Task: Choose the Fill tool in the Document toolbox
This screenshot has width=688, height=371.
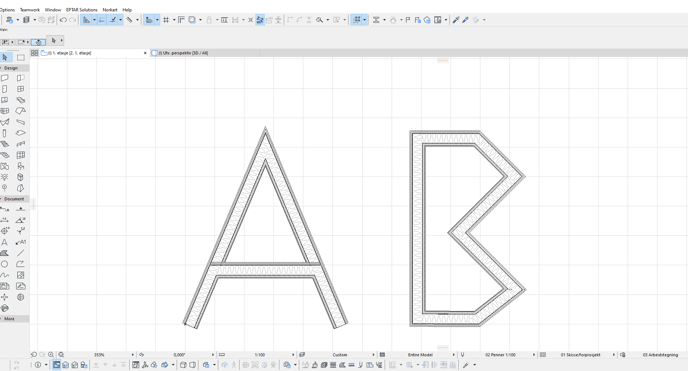Action: [5, 253]
